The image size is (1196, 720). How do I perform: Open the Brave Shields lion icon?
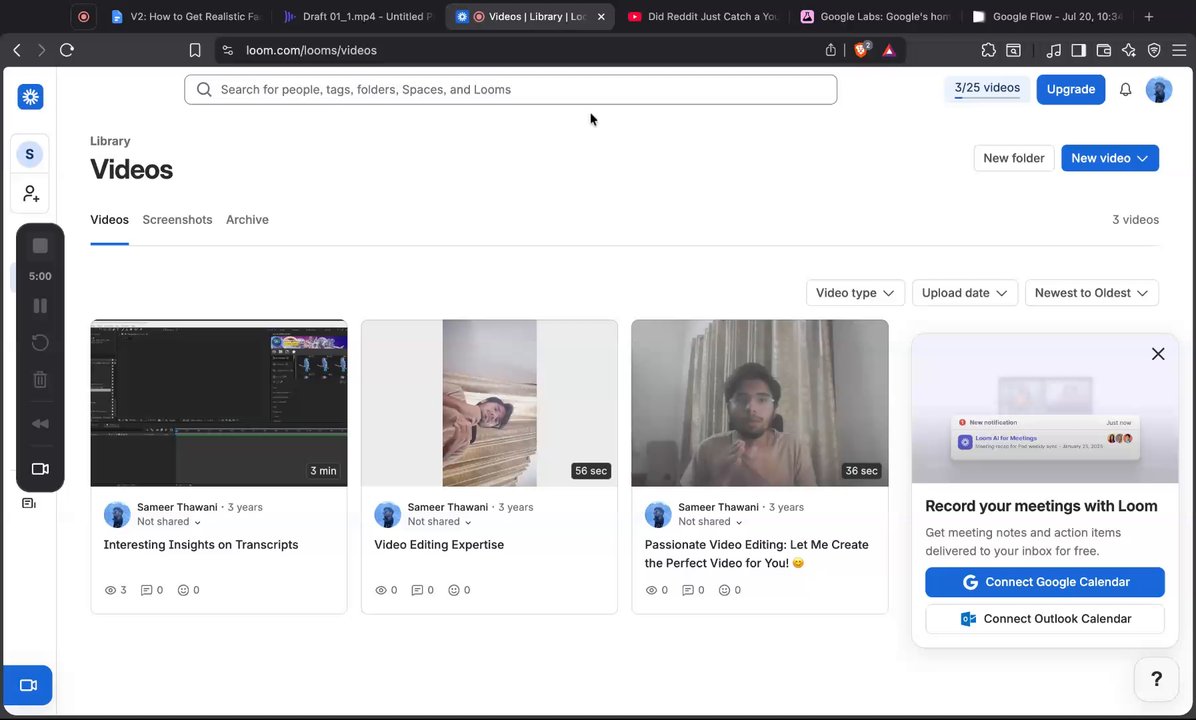click(x=862, y=50)
